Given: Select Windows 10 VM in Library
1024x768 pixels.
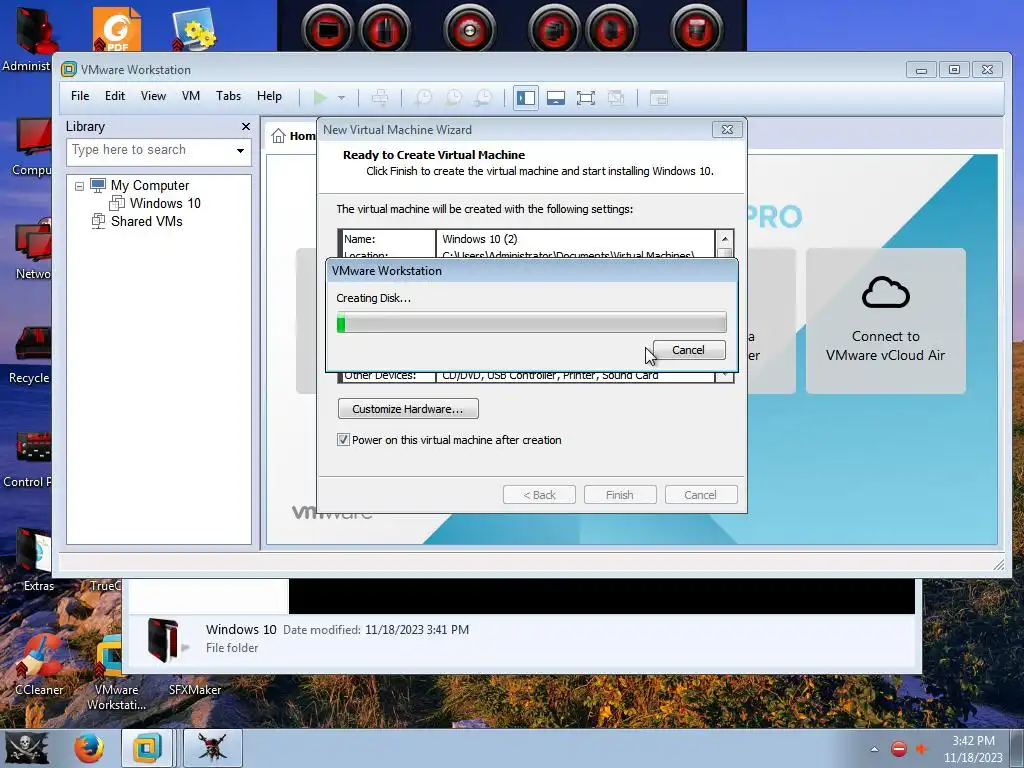Looking at the screenshot, I should tap(165, 203).
